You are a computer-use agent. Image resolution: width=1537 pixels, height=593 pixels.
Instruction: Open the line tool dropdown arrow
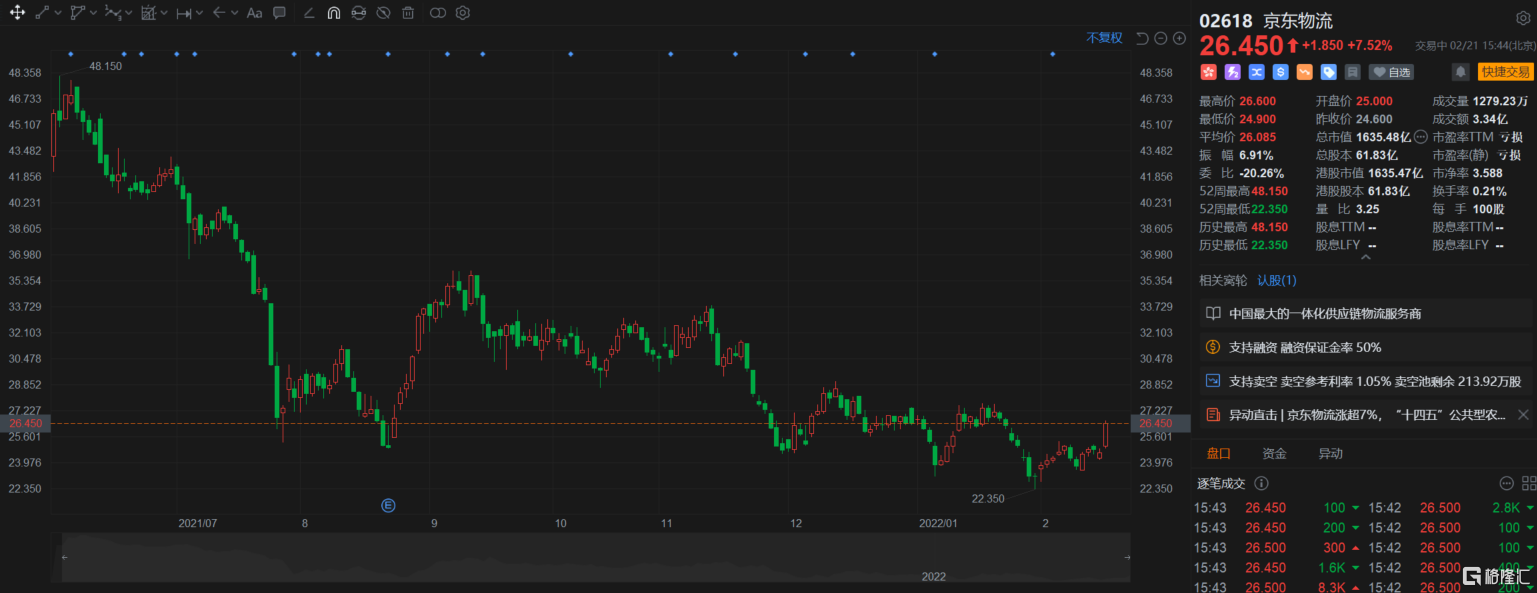[57, 14]
